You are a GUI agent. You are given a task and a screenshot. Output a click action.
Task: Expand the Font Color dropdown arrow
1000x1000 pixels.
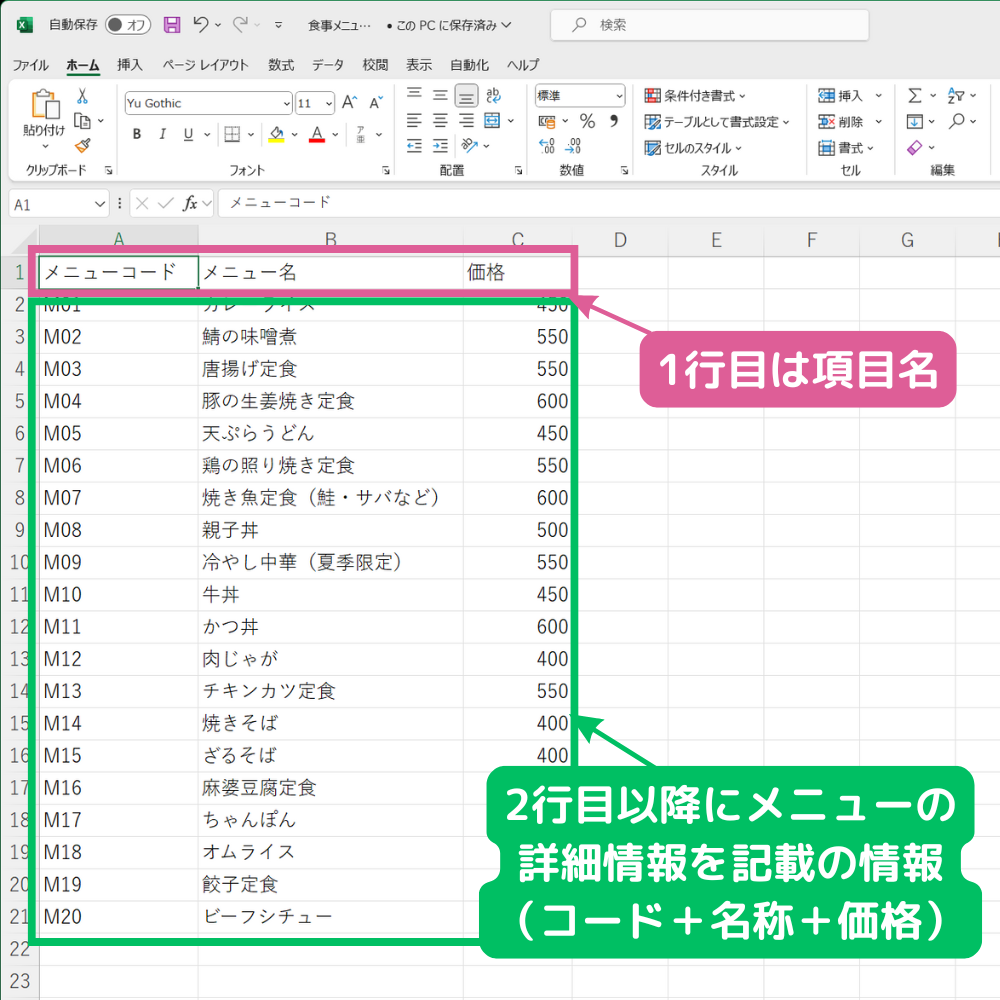[335, 135]
